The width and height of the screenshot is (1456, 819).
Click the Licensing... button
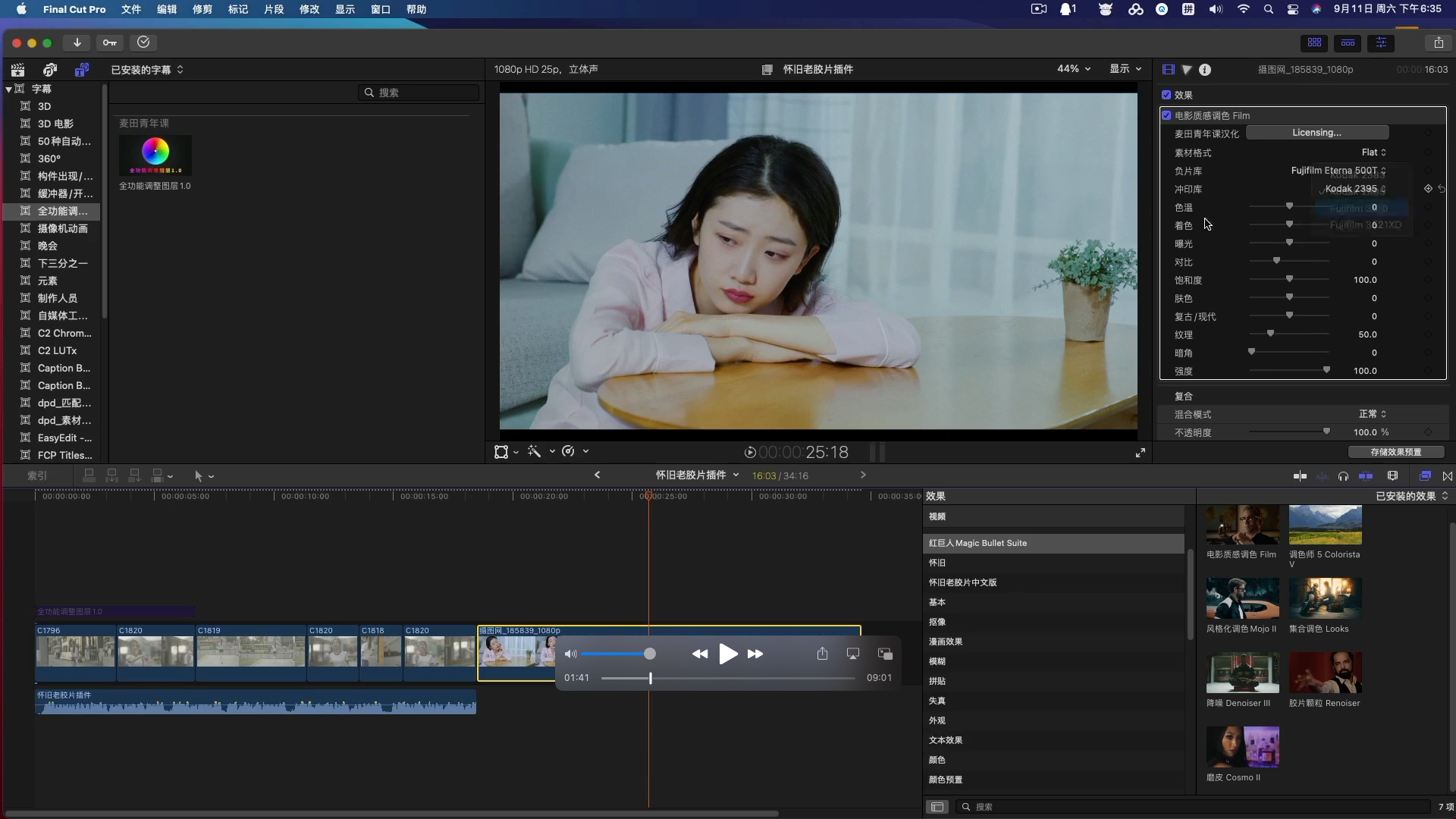1317,133
